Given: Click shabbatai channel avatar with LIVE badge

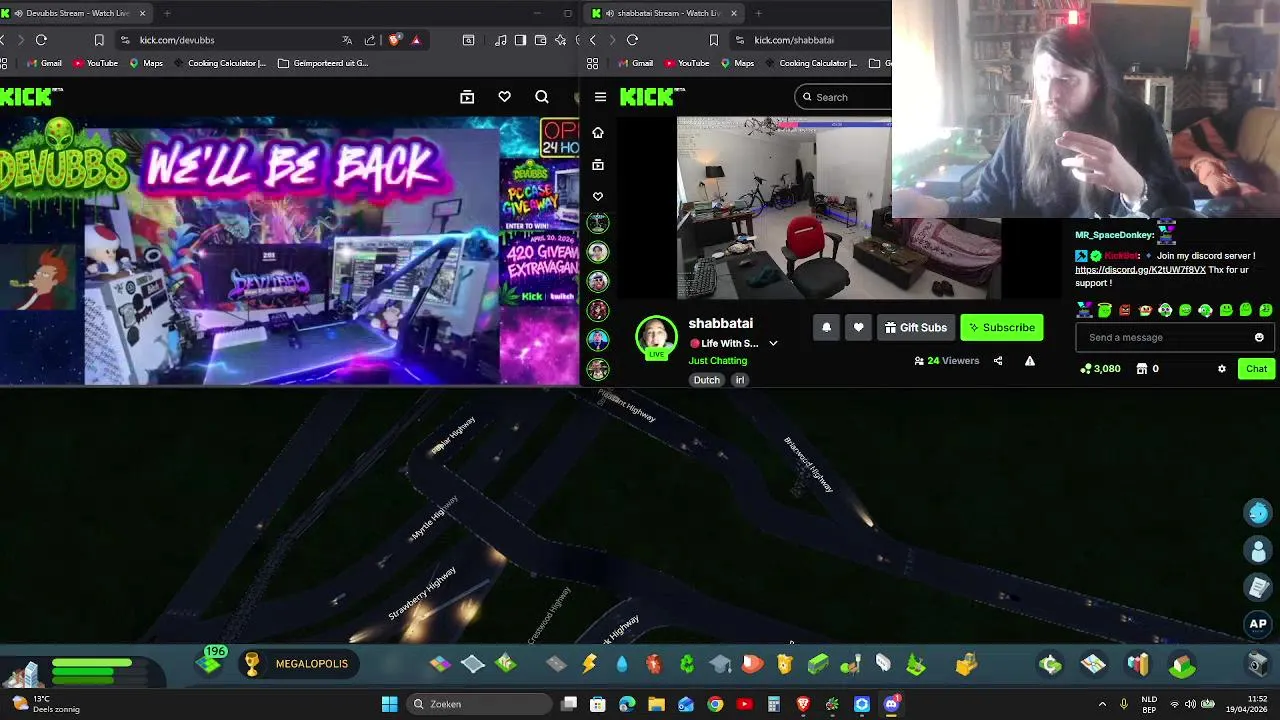Looking at the screenshot, I should pyautogui.click(x=656, y=338).
